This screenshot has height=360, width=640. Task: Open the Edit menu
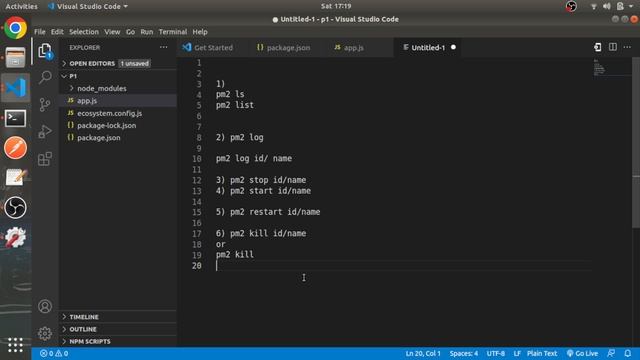[x=57, y=32]
